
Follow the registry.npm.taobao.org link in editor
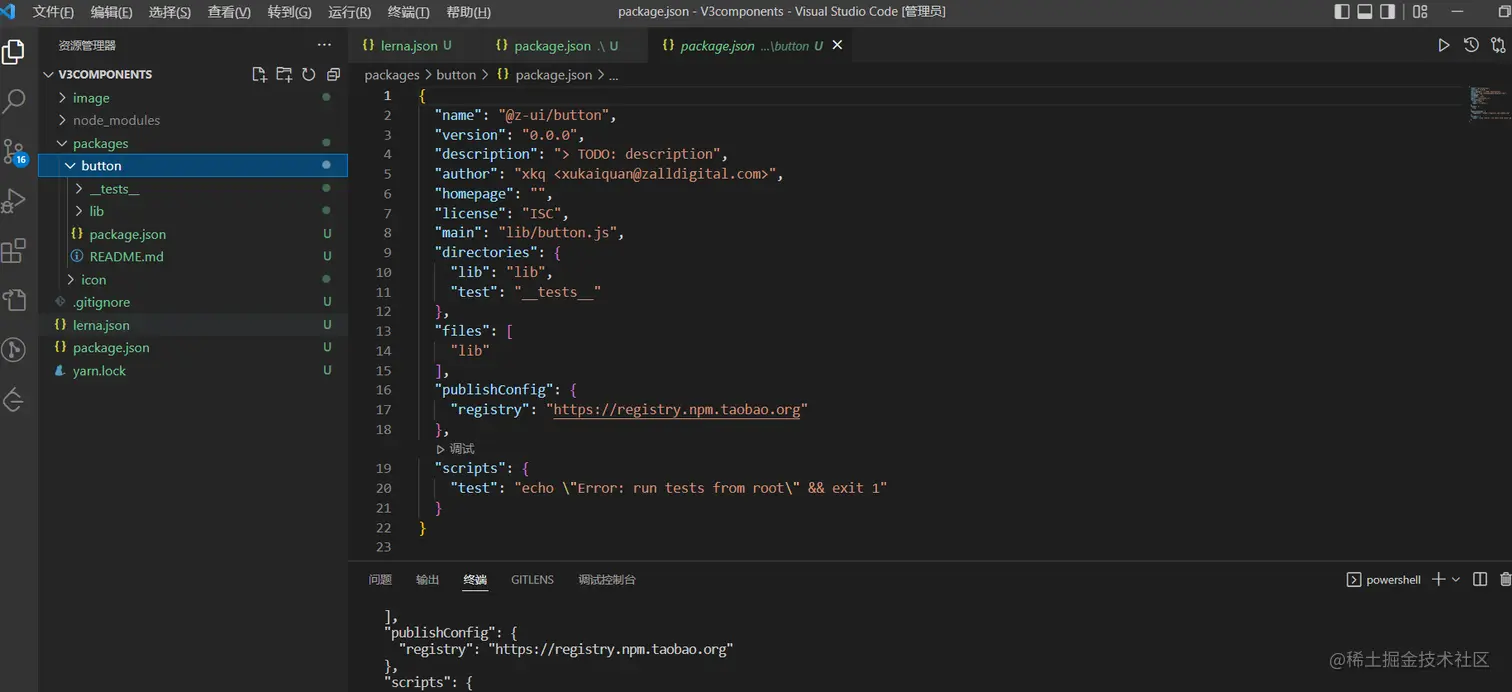pos(677,409)
